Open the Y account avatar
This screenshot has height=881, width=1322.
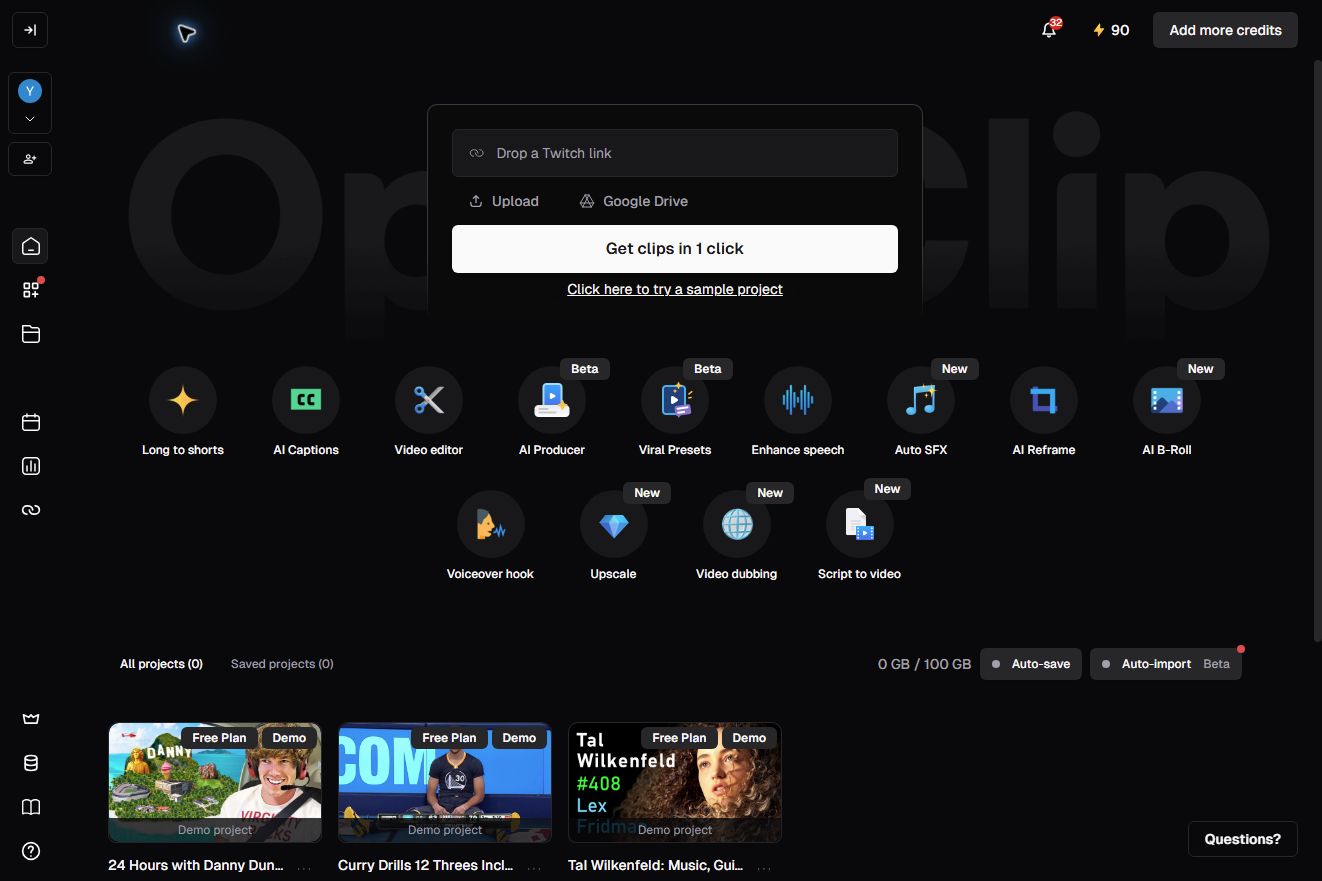(30, 91)
